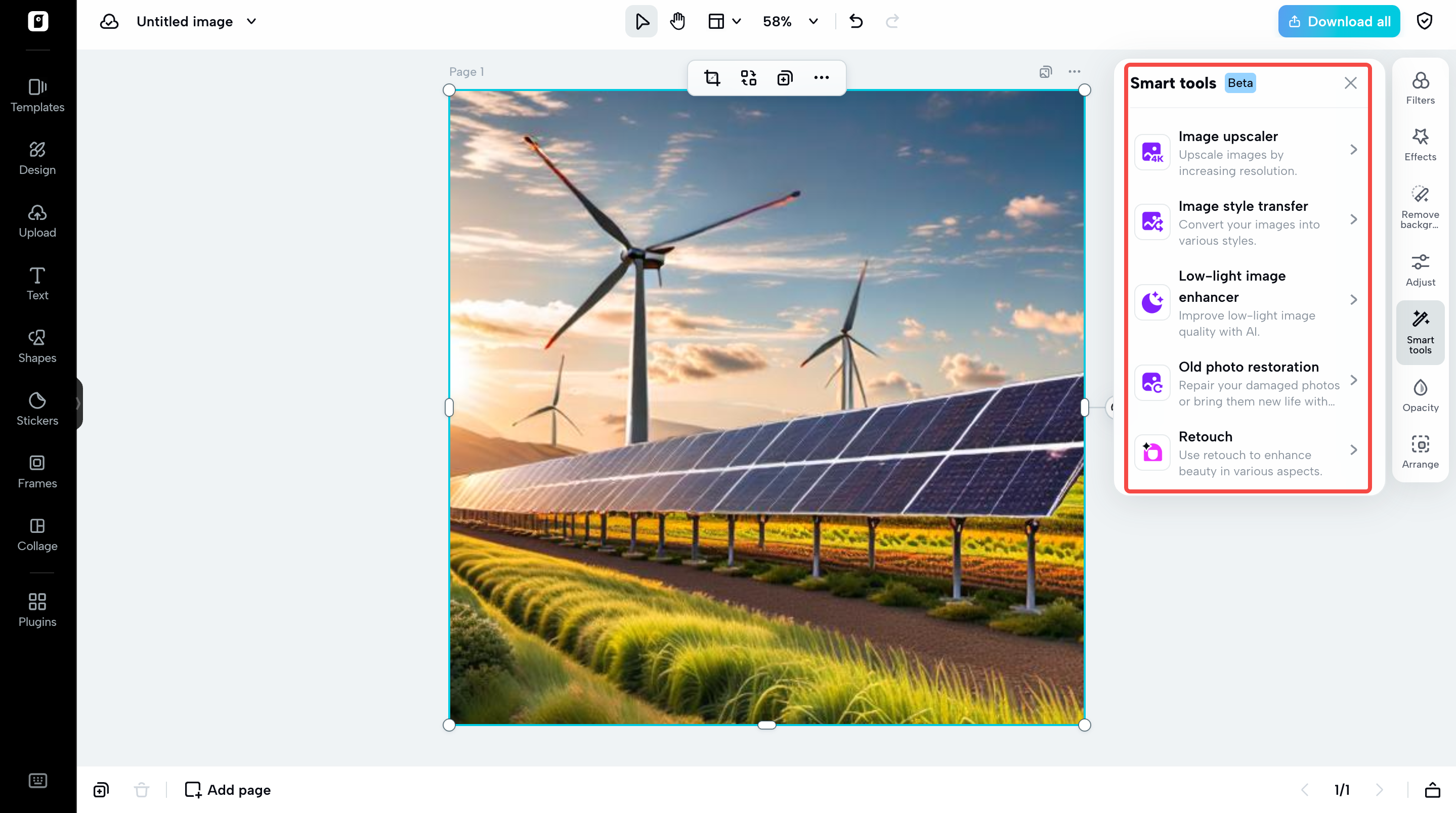Click the Beta badge
The image size is (1456, 813).
[x=1240, y=83]
